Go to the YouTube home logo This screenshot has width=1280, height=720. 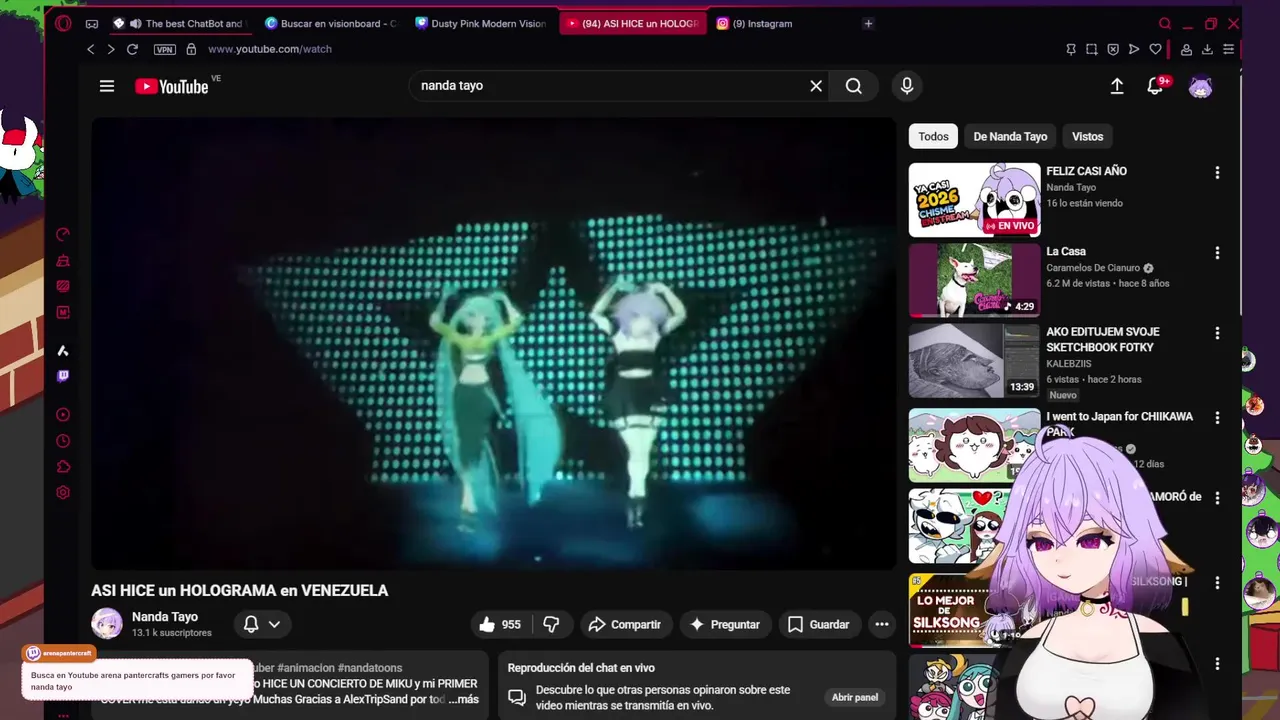click(x=172, y=87)
